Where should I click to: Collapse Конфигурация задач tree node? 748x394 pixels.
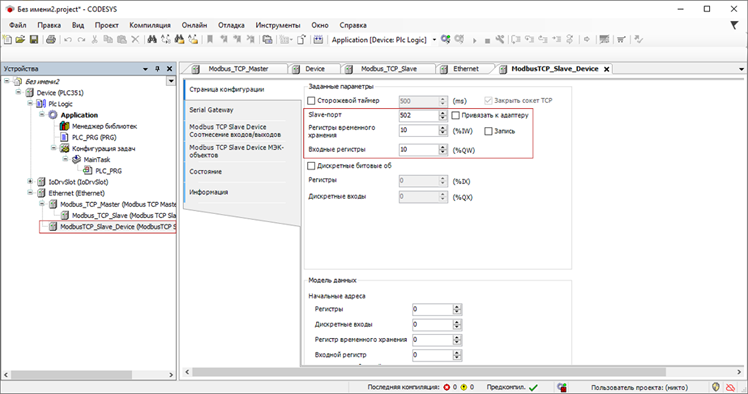(53, 148)
